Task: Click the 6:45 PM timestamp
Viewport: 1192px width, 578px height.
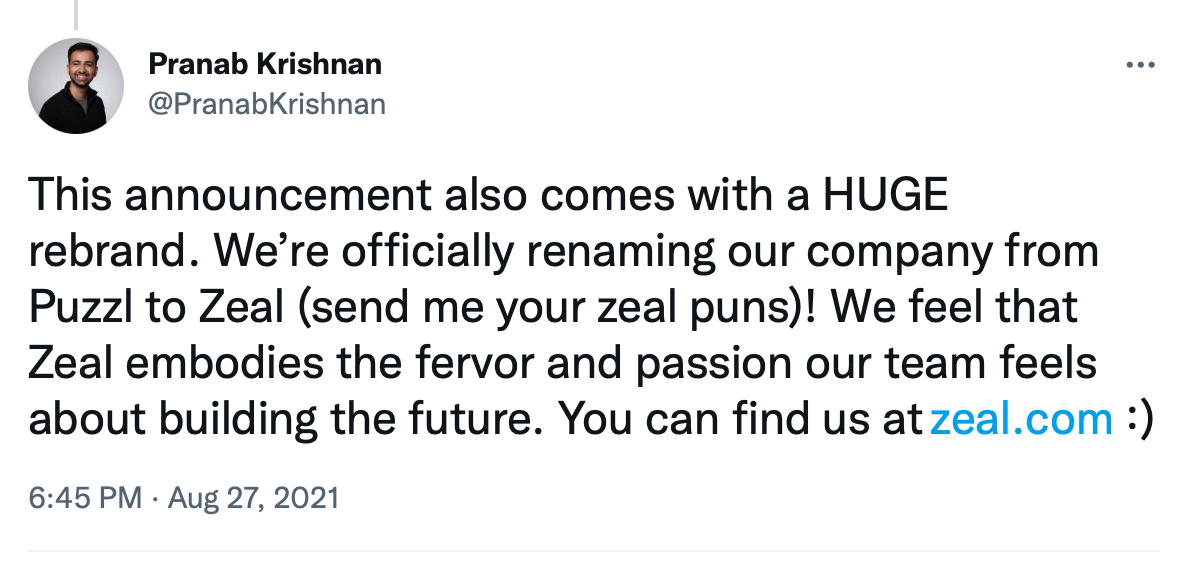Action: pyautogui.click(x=84, y=497)
